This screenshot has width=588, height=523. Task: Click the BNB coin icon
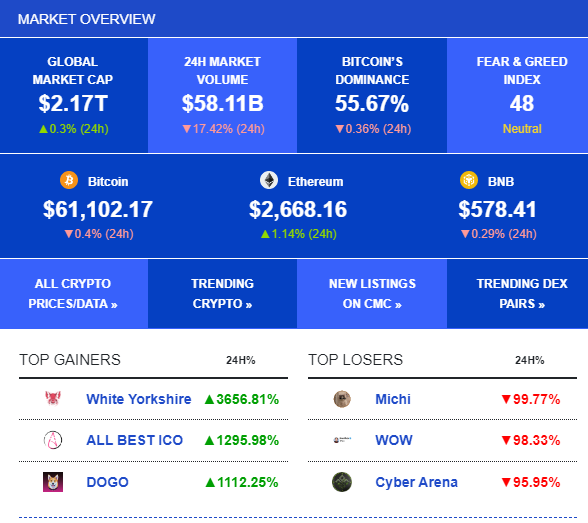(469, 180)
